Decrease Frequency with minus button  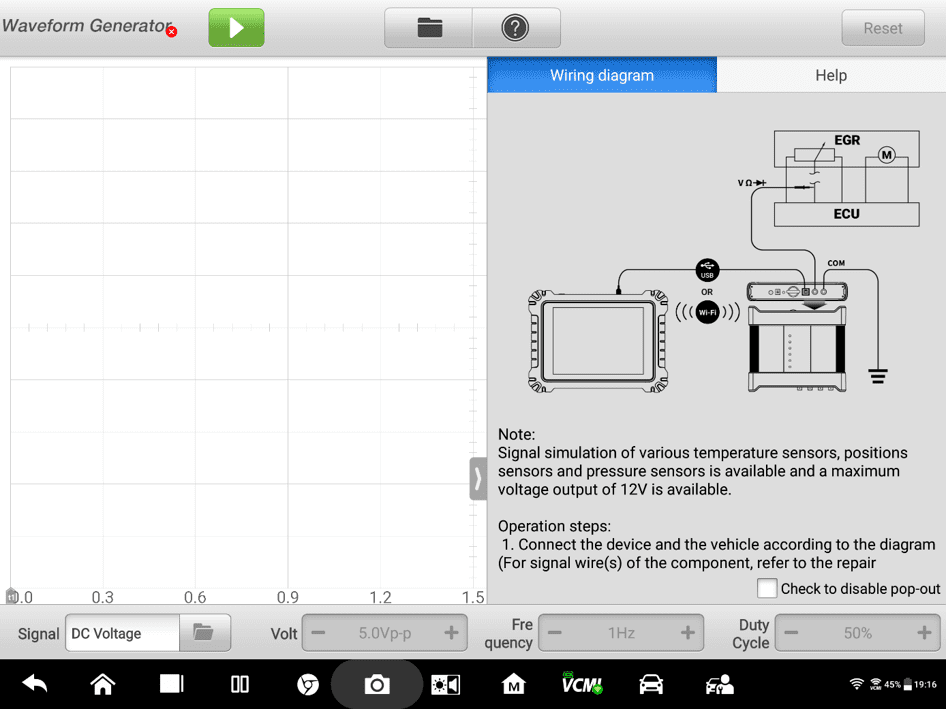pos(555,633)
